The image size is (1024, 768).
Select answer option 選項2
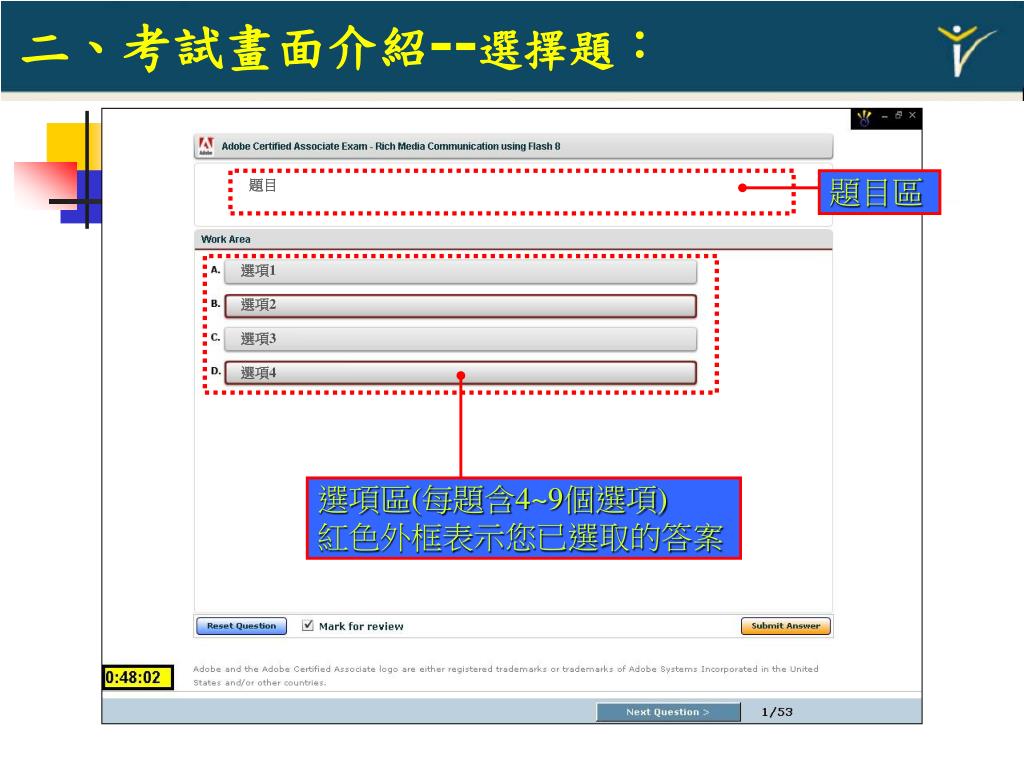point(460,305)
